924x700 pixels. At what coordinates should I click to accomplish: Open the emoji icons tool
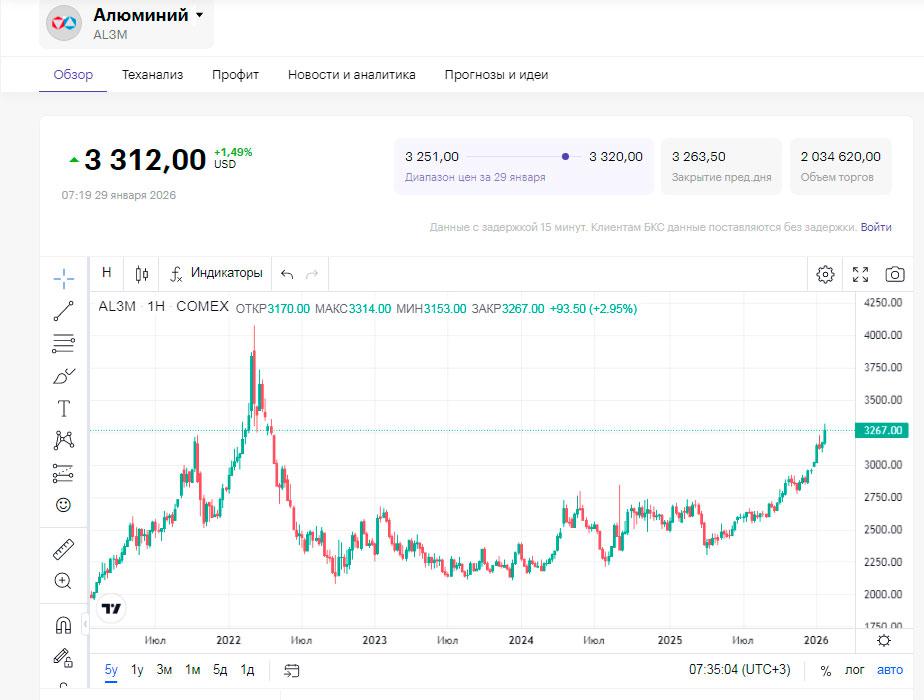tap(63, 505)
